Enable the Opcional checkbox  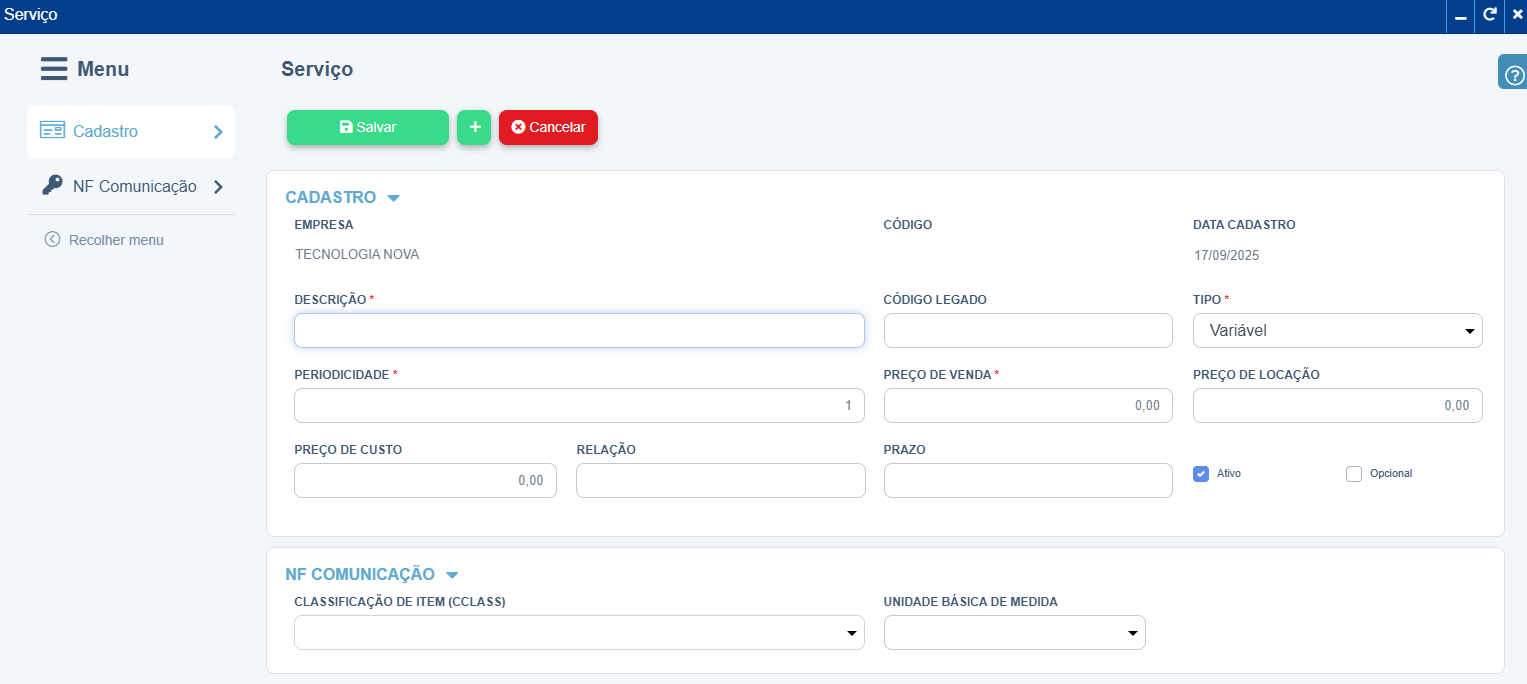coord(1354,474)
